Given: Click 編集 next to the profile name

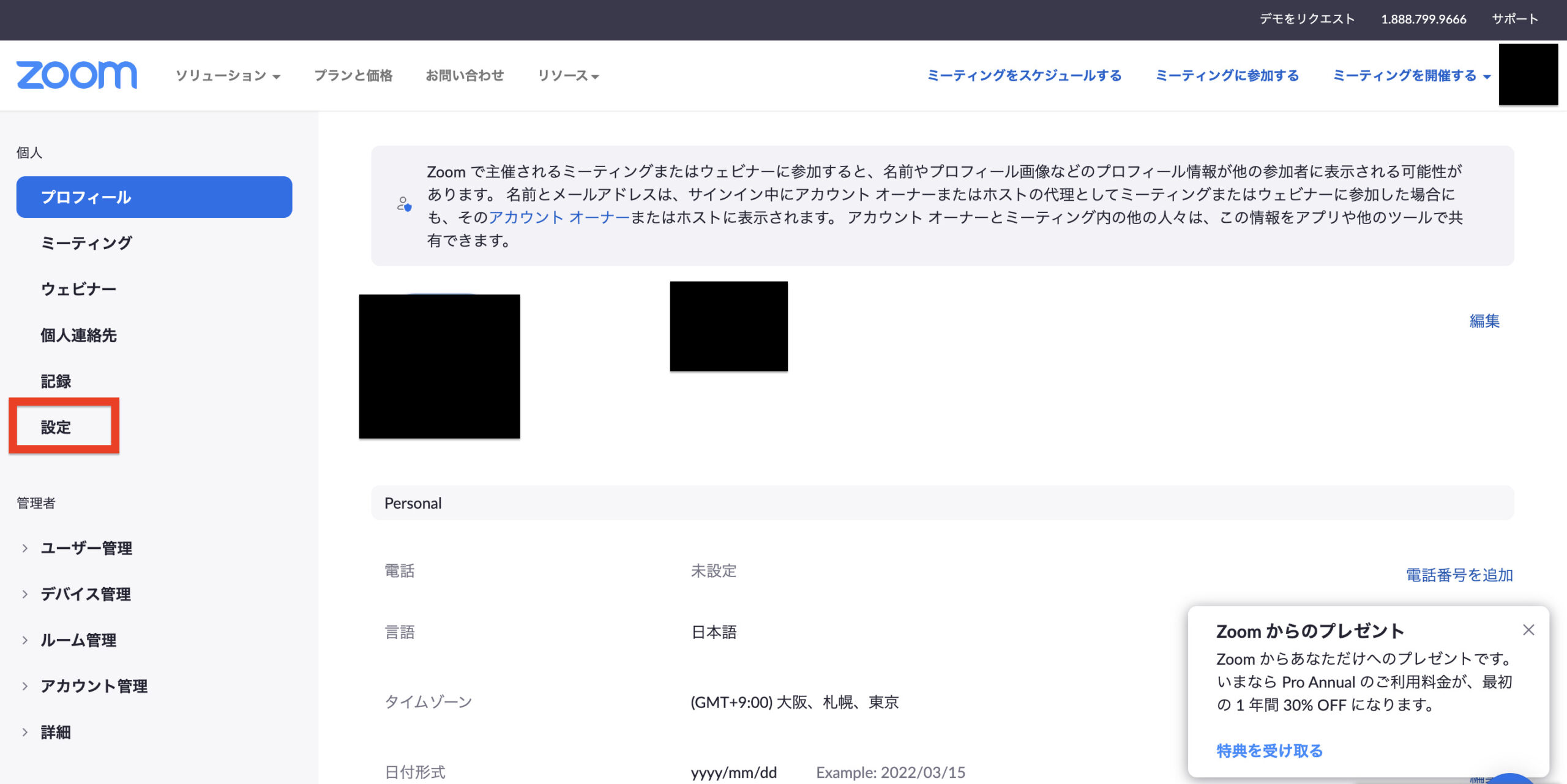Looking at the screenshot, I should (1484, 321).
